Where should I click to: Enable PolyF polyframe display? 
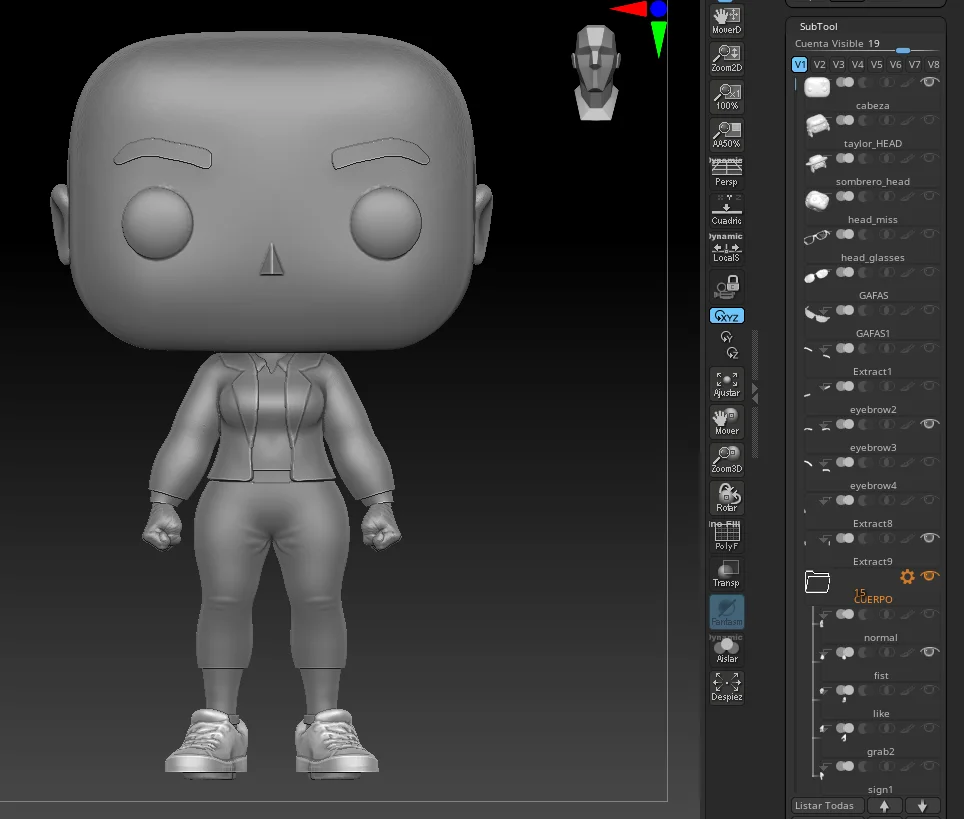726,535
